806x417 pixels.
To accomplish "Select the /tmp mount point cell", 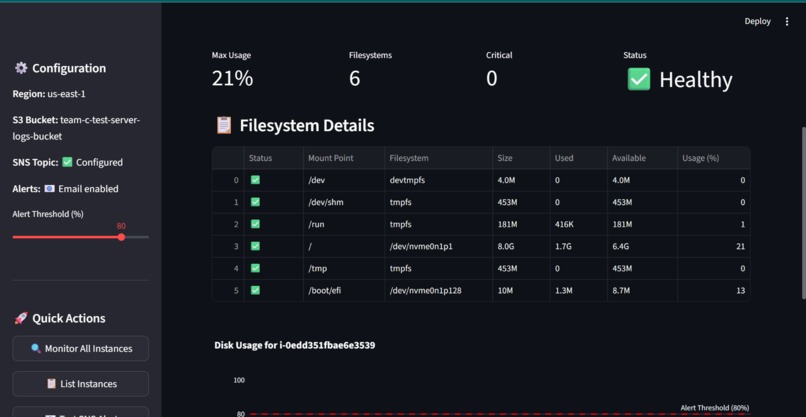I will click(344, 268).
